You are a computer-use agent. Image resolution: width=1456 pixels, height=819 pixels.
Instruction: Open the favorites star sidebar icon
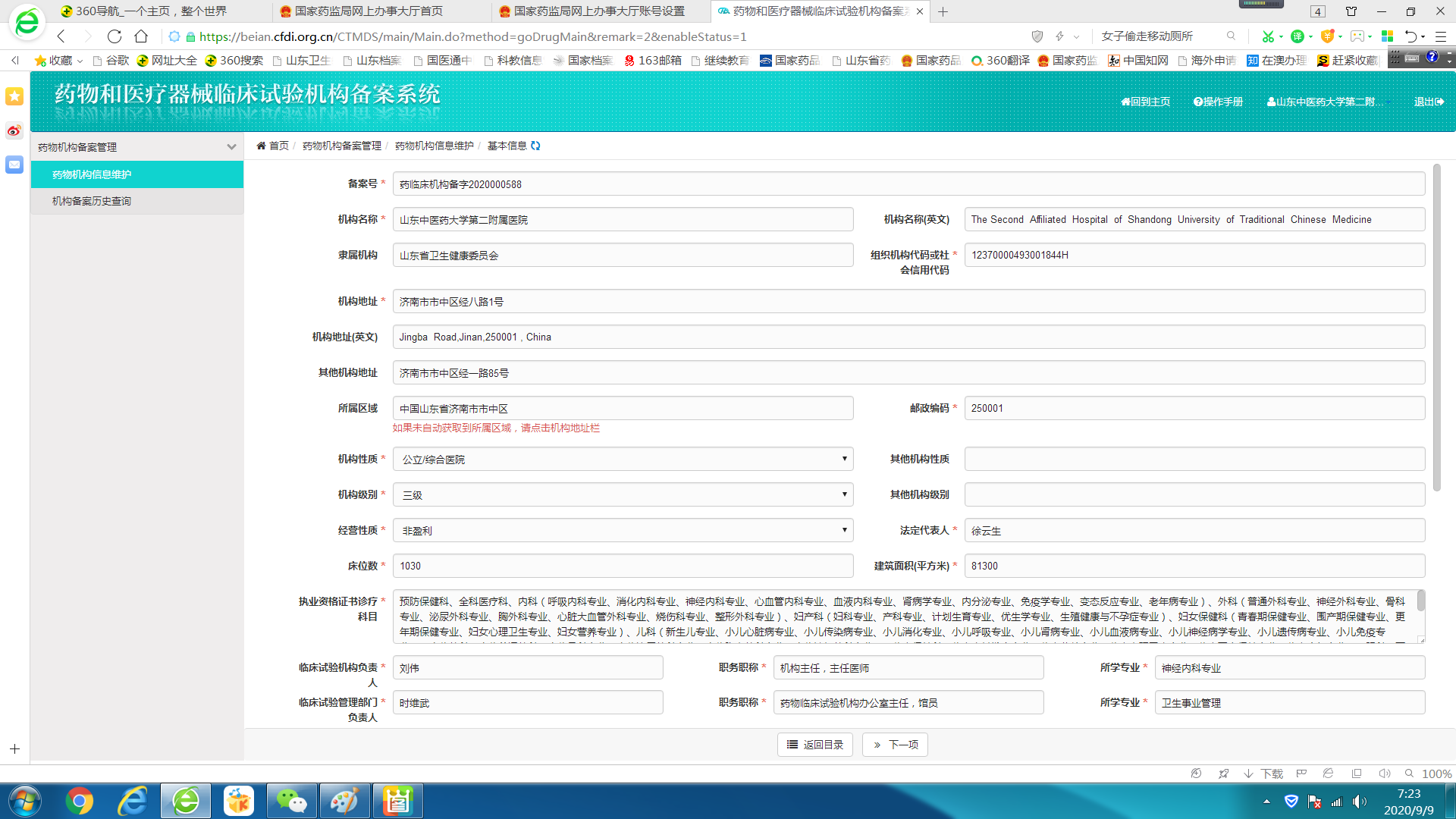(x=14, y=96)
